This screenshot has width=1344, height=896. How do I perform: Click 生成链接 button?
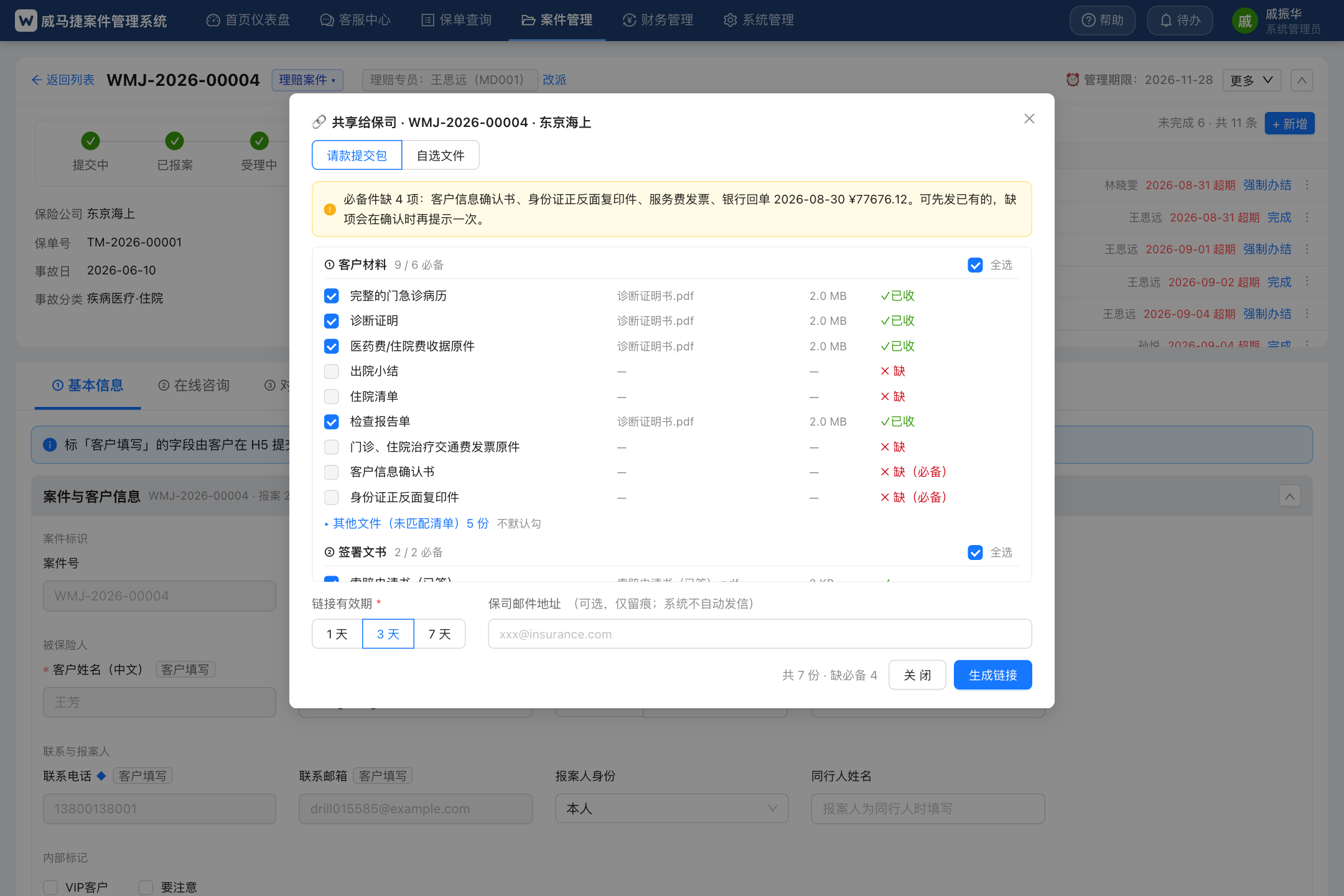[x=992, y=674]
